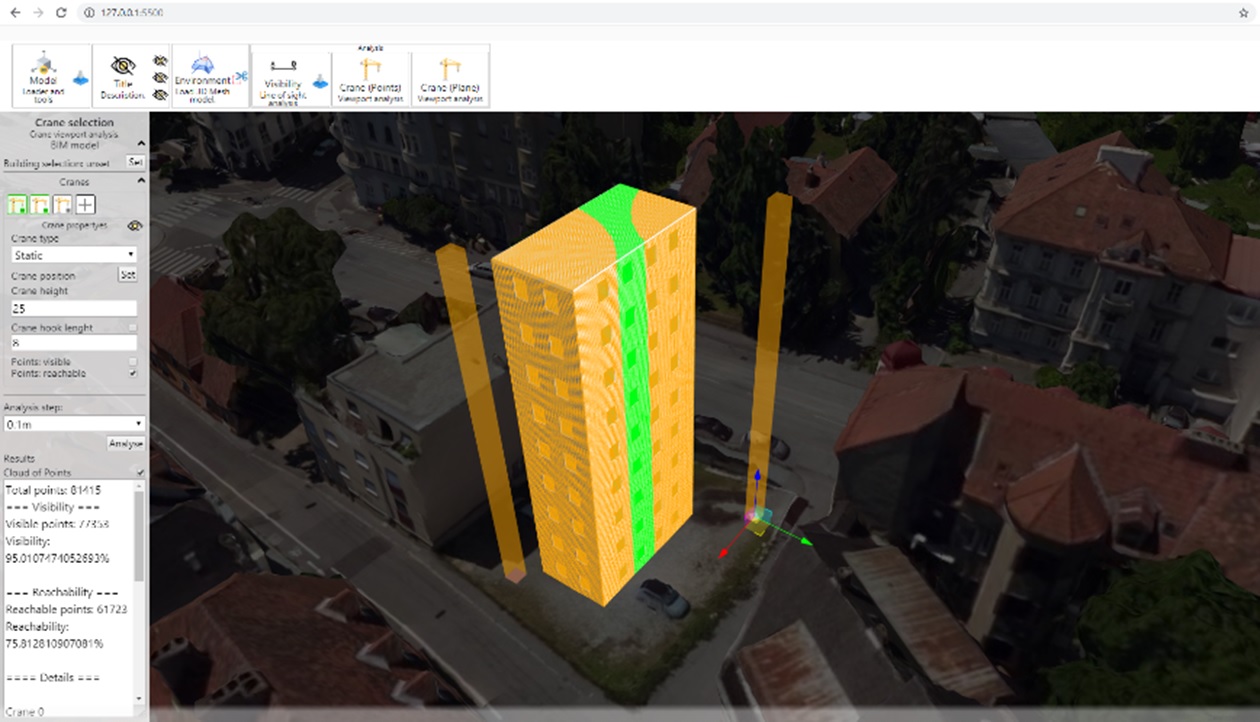The image size is (1260, 722).
Task: Click the middle small hidden-eye icon in toolbar
Action: [x=159, y=77]
